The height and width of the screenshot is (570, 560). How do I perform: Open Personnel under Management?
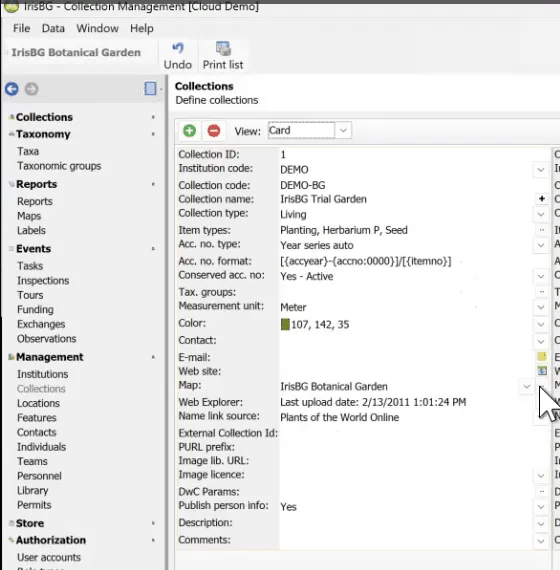tap(39, 476)
